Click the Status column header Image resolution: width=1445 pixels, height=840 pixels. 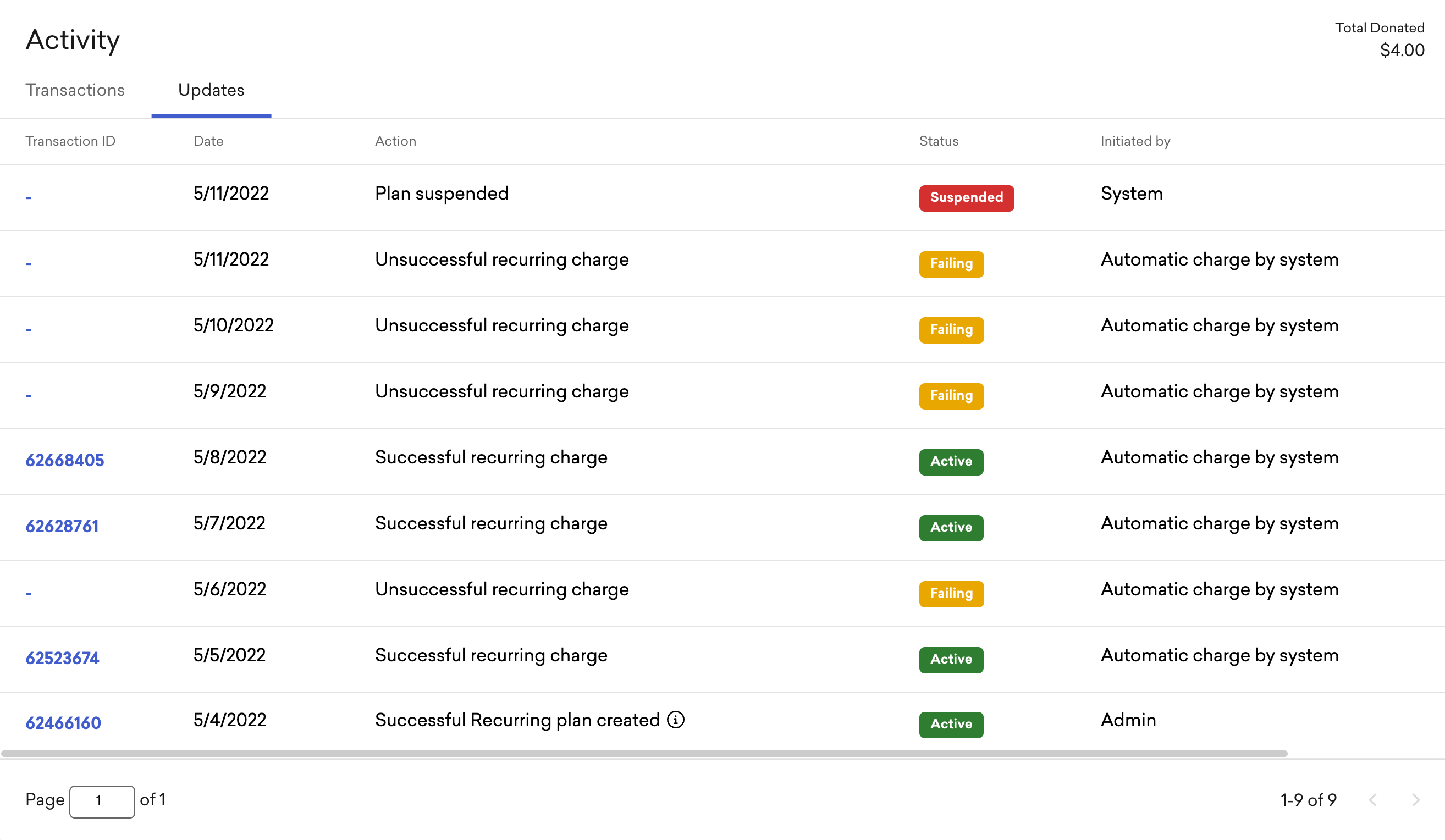939,141
